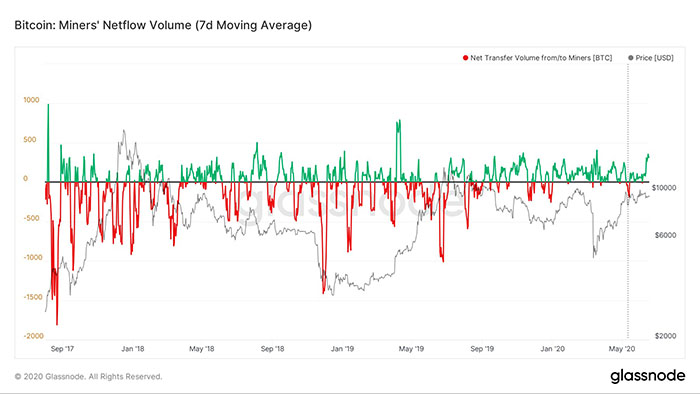Click the Jan '18 date label
Screen dimensions: 700x394
(133, 349)
